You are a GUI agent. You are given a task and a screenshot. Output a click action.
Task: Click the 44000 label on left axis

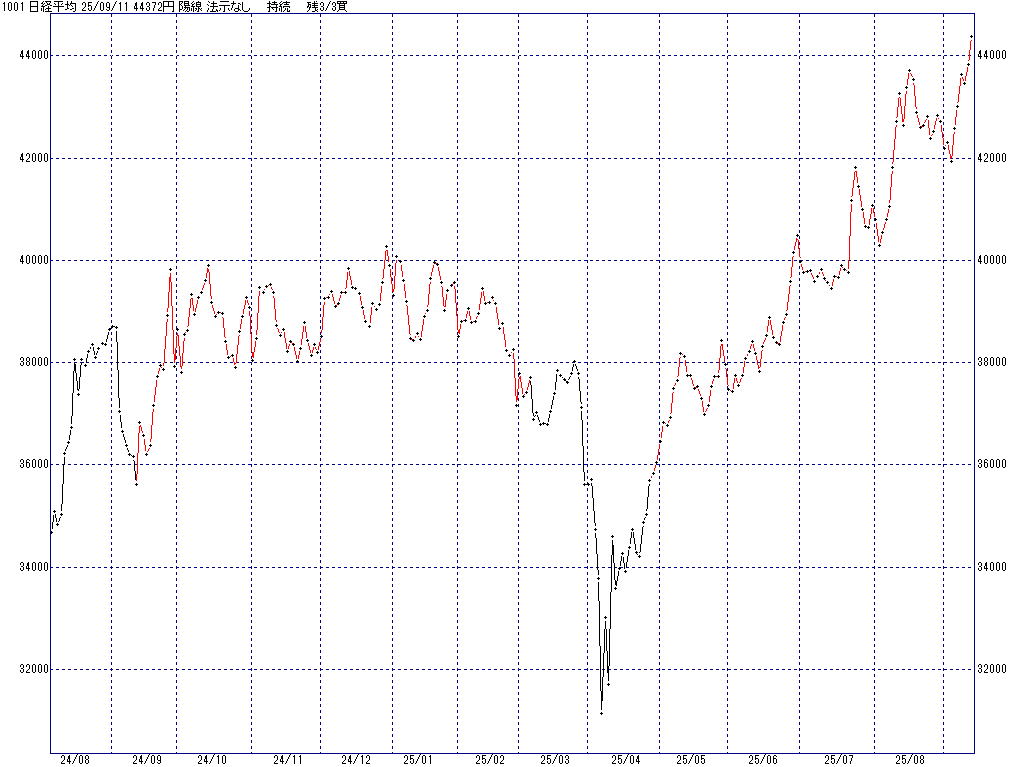[25, 56]
